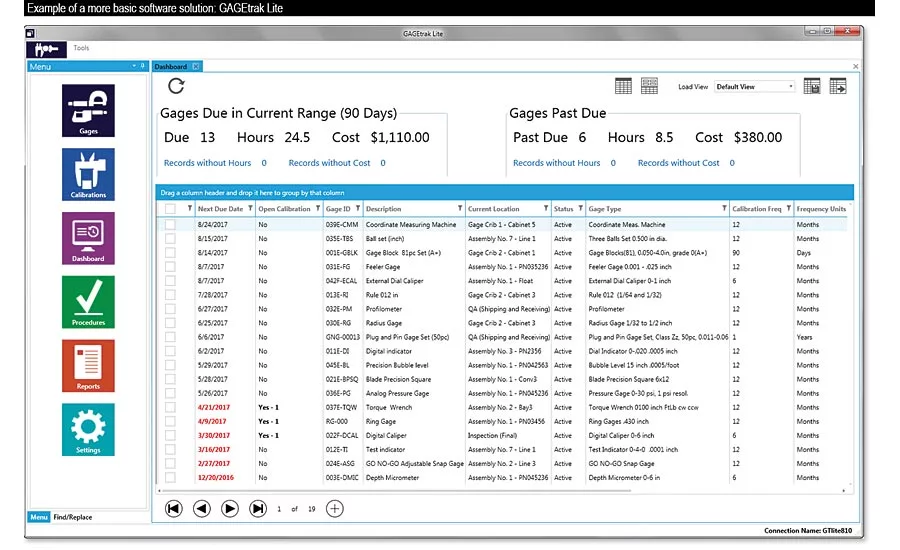
Task: Close the dashboard panel with X
Action: pos(856,67)
